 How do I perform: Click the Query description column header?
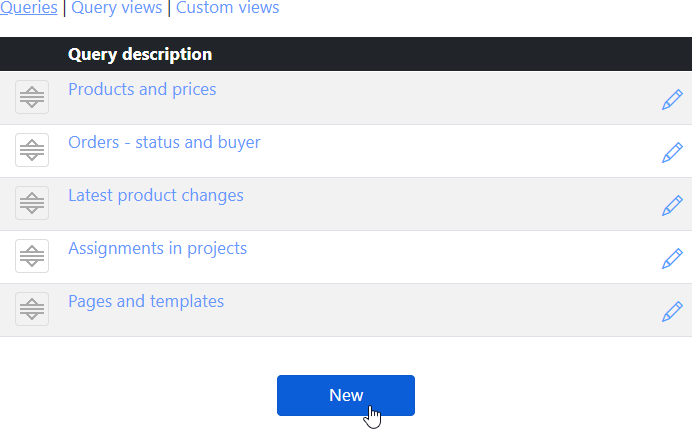pyautogui.click(x=140, y=54)
